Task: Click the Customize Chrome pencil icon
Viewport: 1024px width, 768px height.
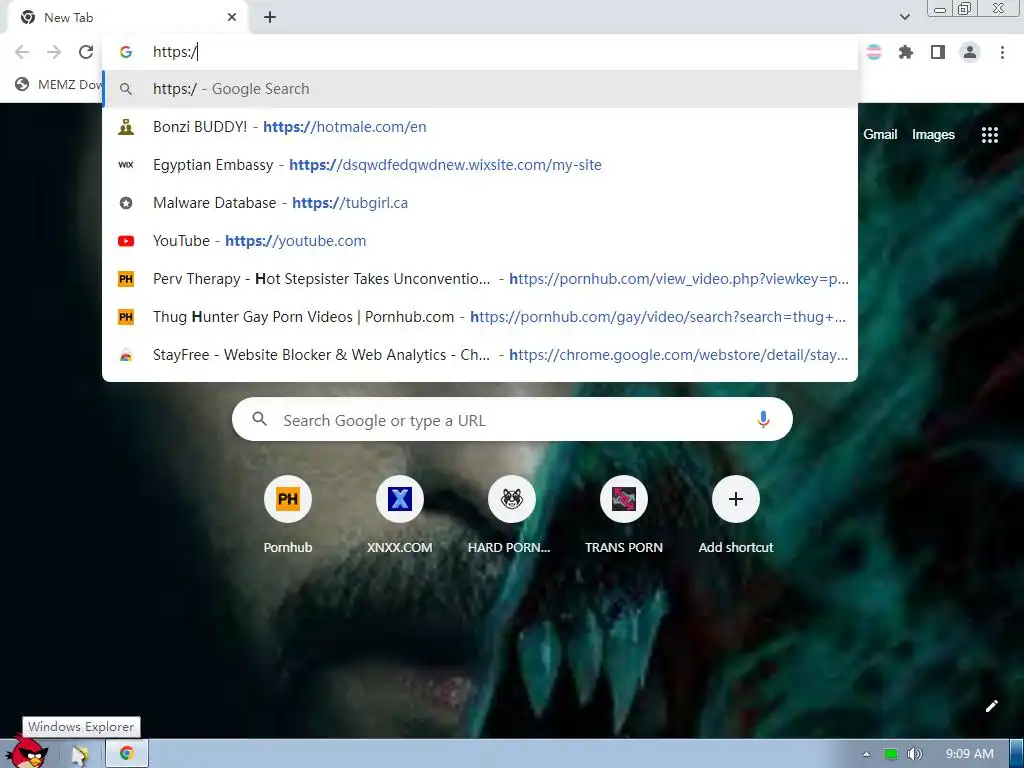Action: (991, 706)
